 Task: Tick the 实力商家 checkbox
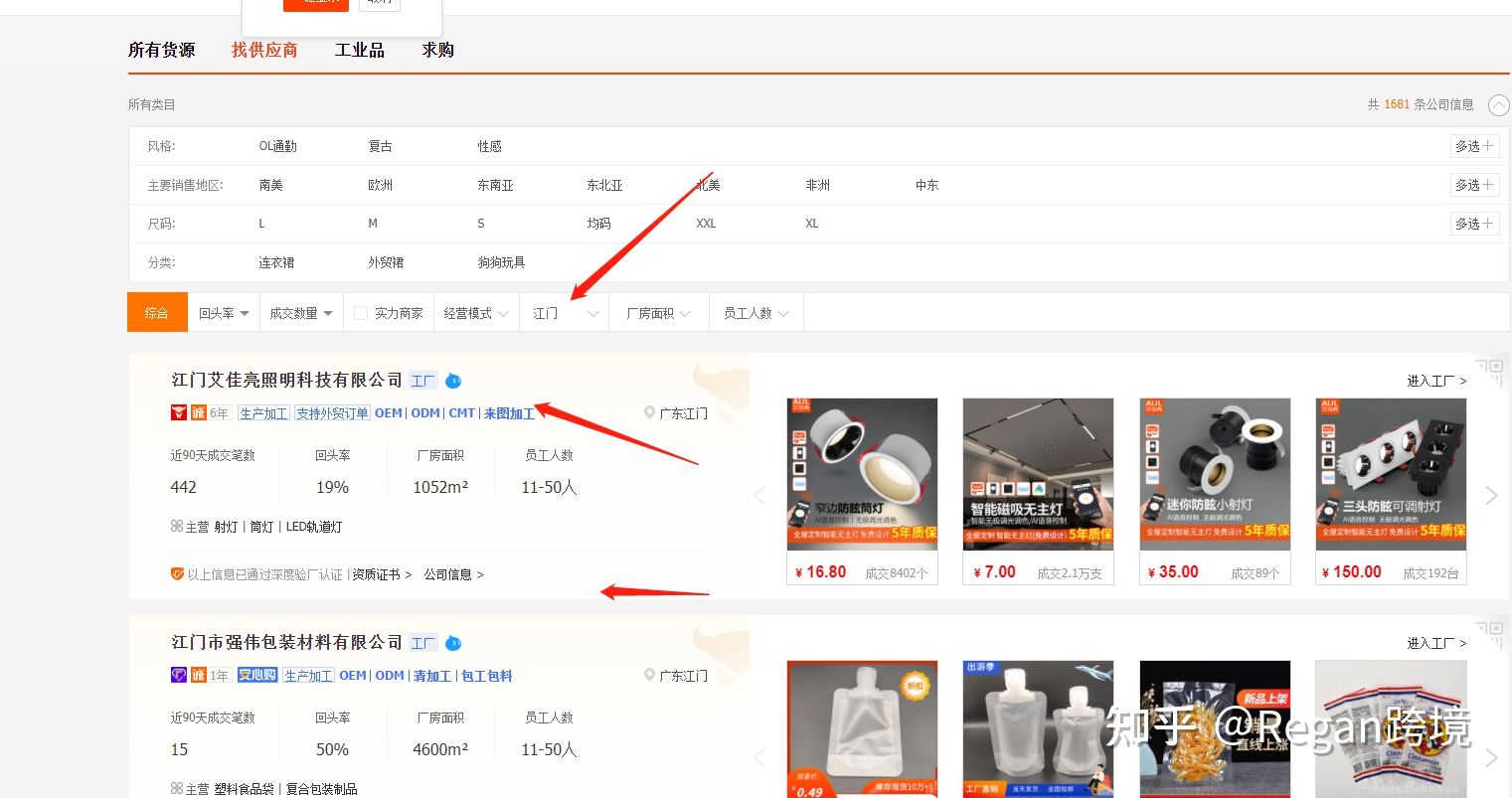click(x=361, y=313)
